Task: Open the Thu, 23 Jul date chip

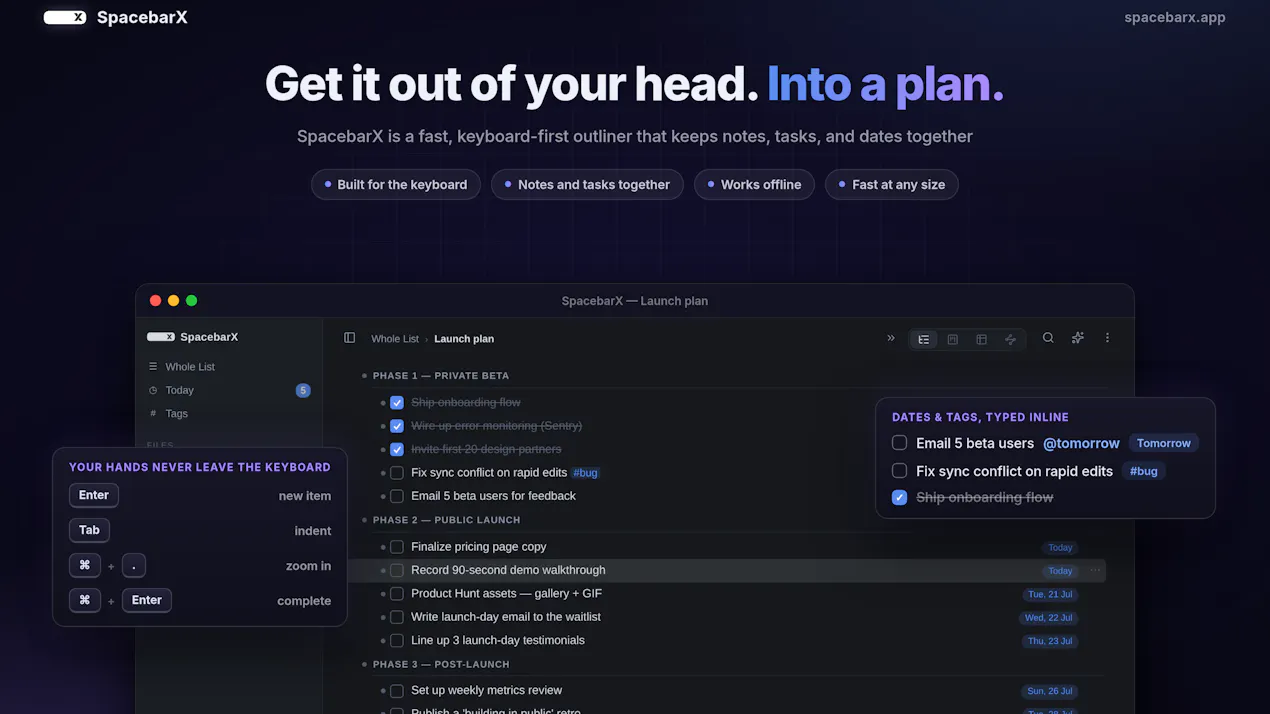Action: [x=1050, y=641]
